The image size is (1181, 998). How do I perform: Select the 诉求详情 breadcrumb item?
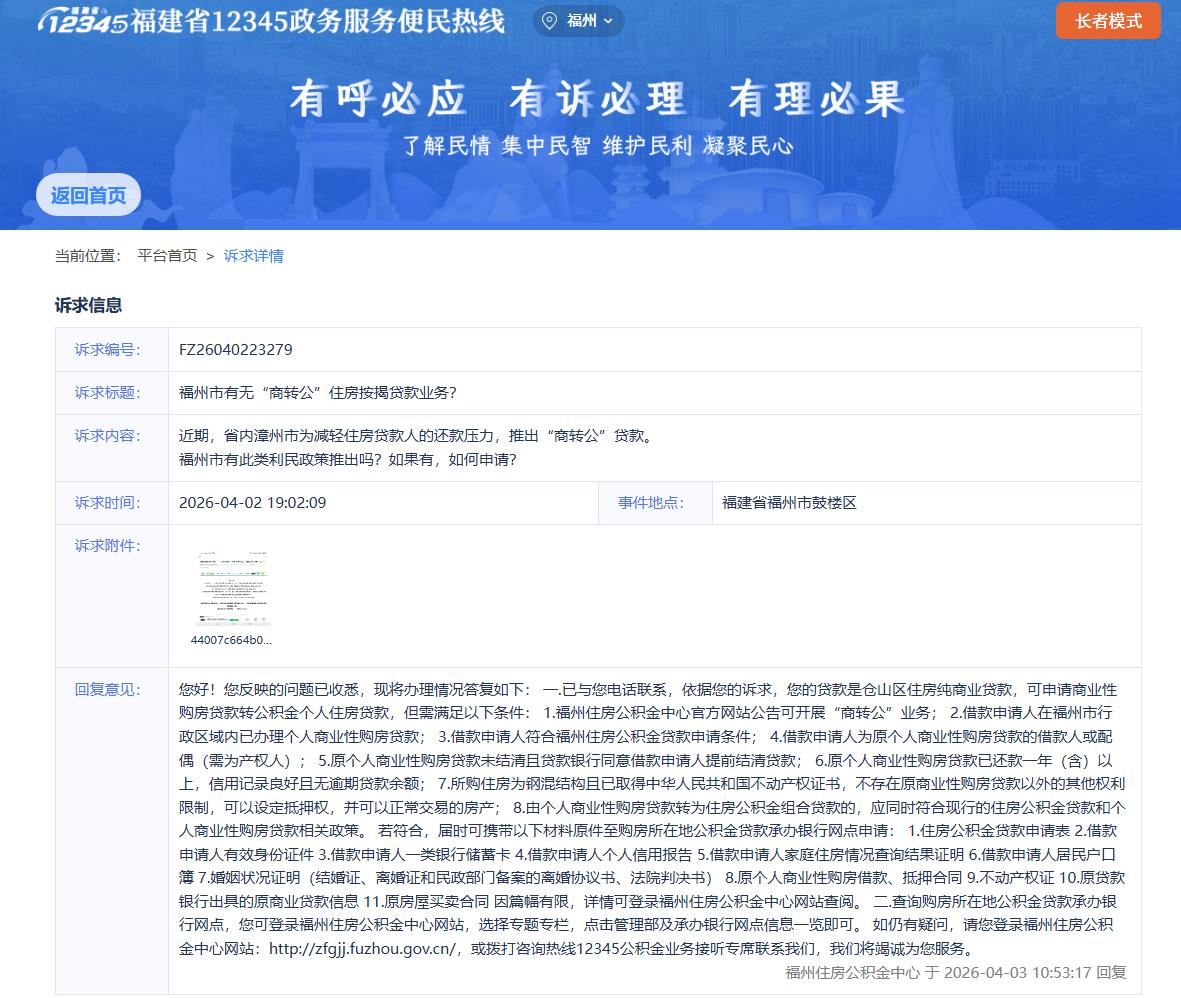pos(253,256)
